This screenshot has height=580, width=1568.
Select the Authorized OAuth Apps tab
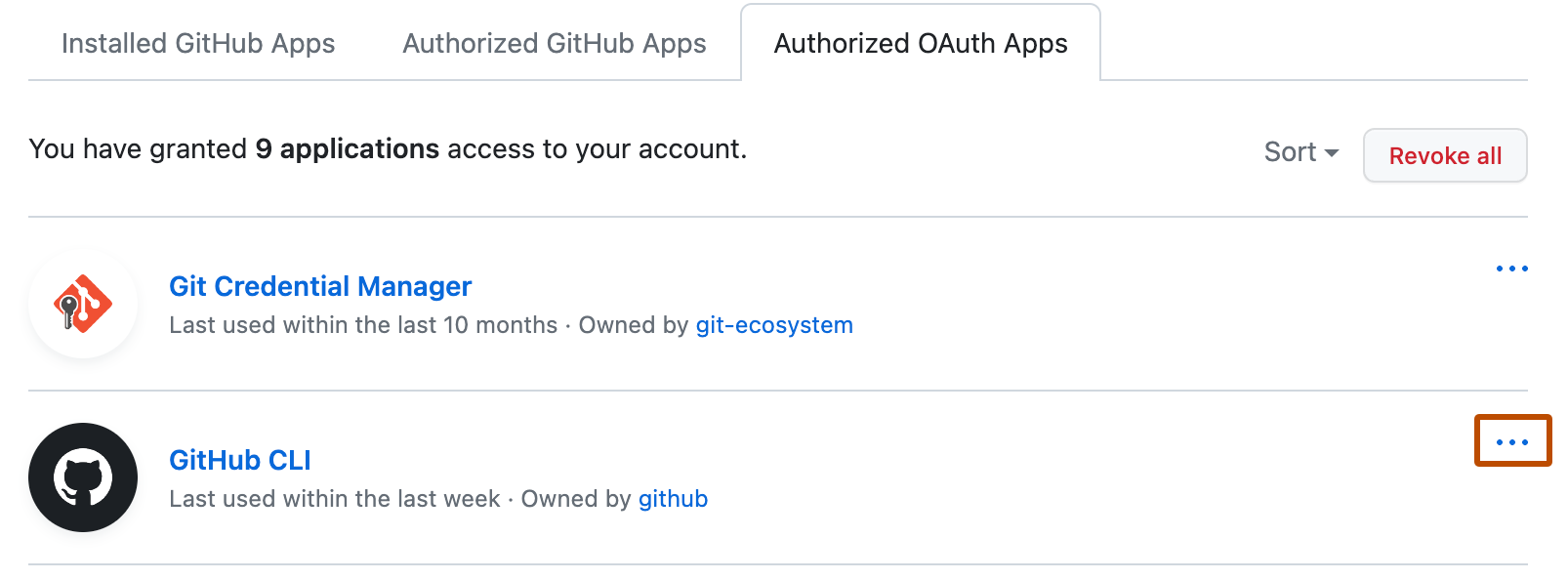tap(920, 43)
